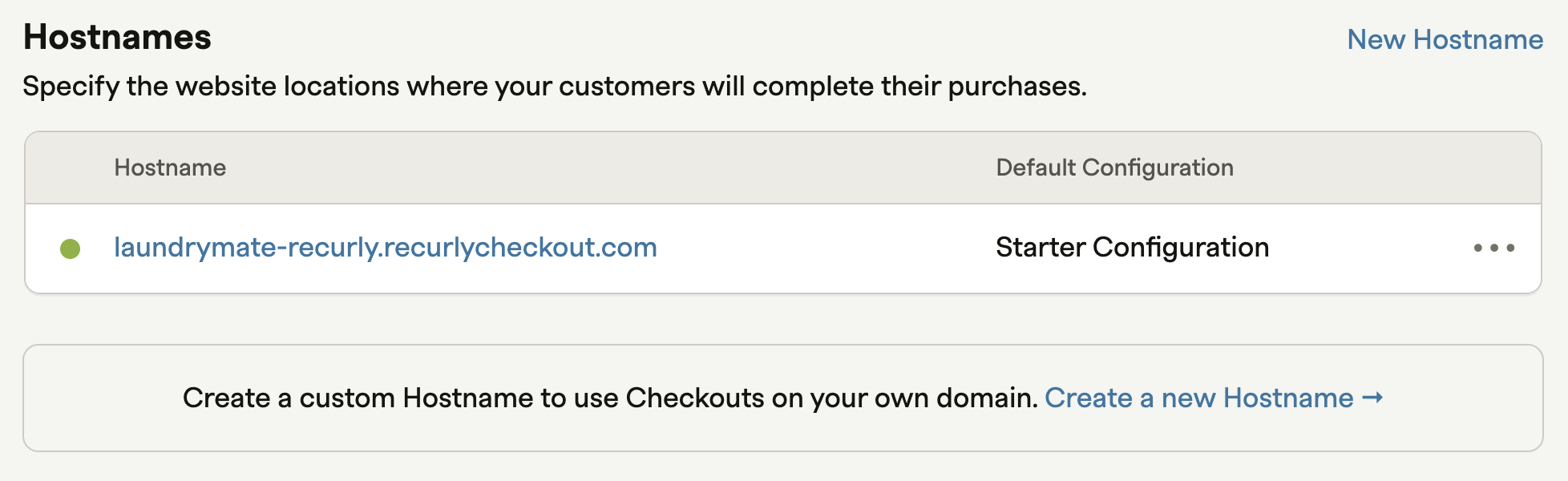
Task: Click the website locations description text
Action: pyautogui.click(x=555, y=86)
